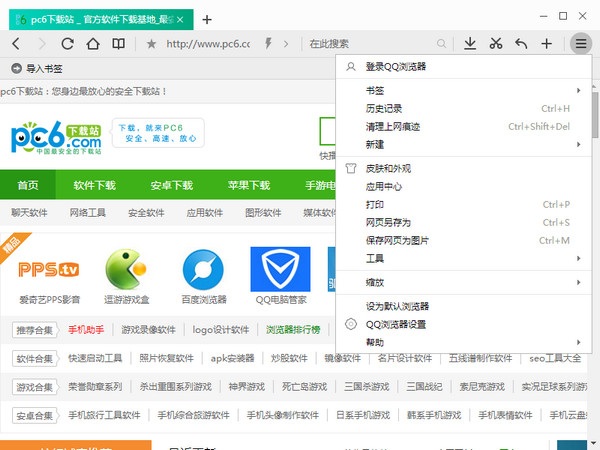
Task: Open the 苹果下载 navigation tab
Action: coord(249,185)
